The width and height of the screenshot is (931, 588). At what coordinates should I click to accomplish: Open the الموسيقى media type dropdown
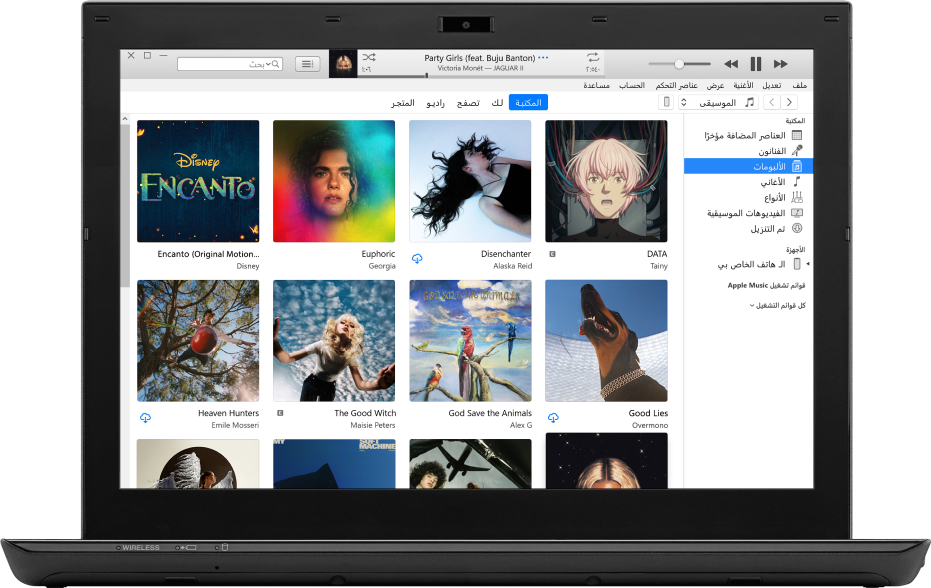pos(717,102)
